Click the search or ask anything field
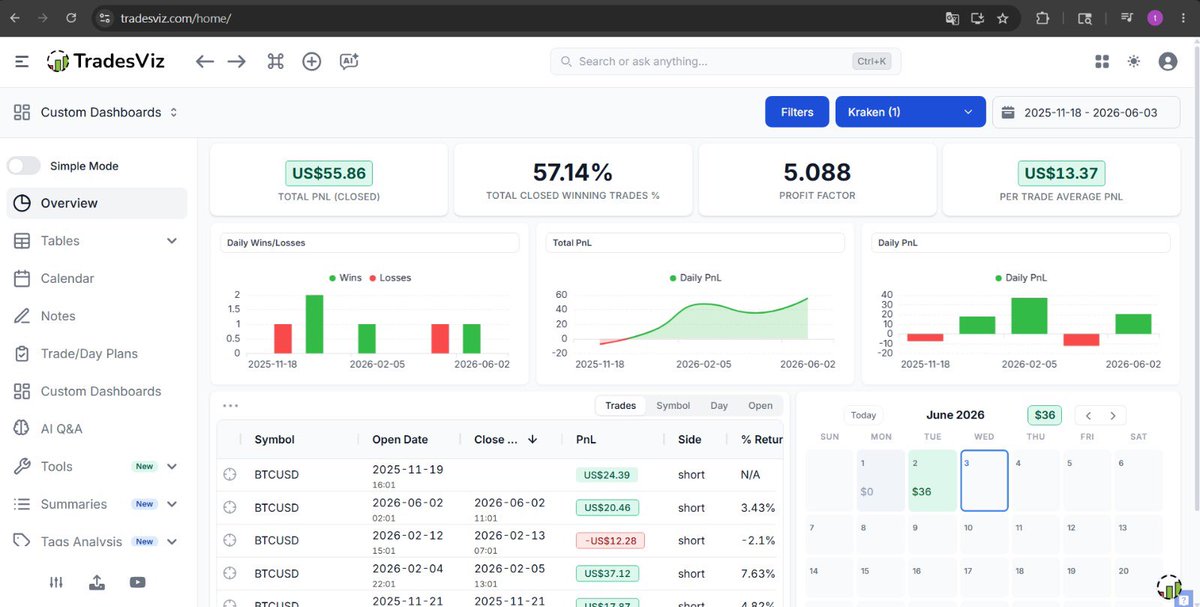Viewport: 1200px width, 607px height. click(x=725, y=61)
